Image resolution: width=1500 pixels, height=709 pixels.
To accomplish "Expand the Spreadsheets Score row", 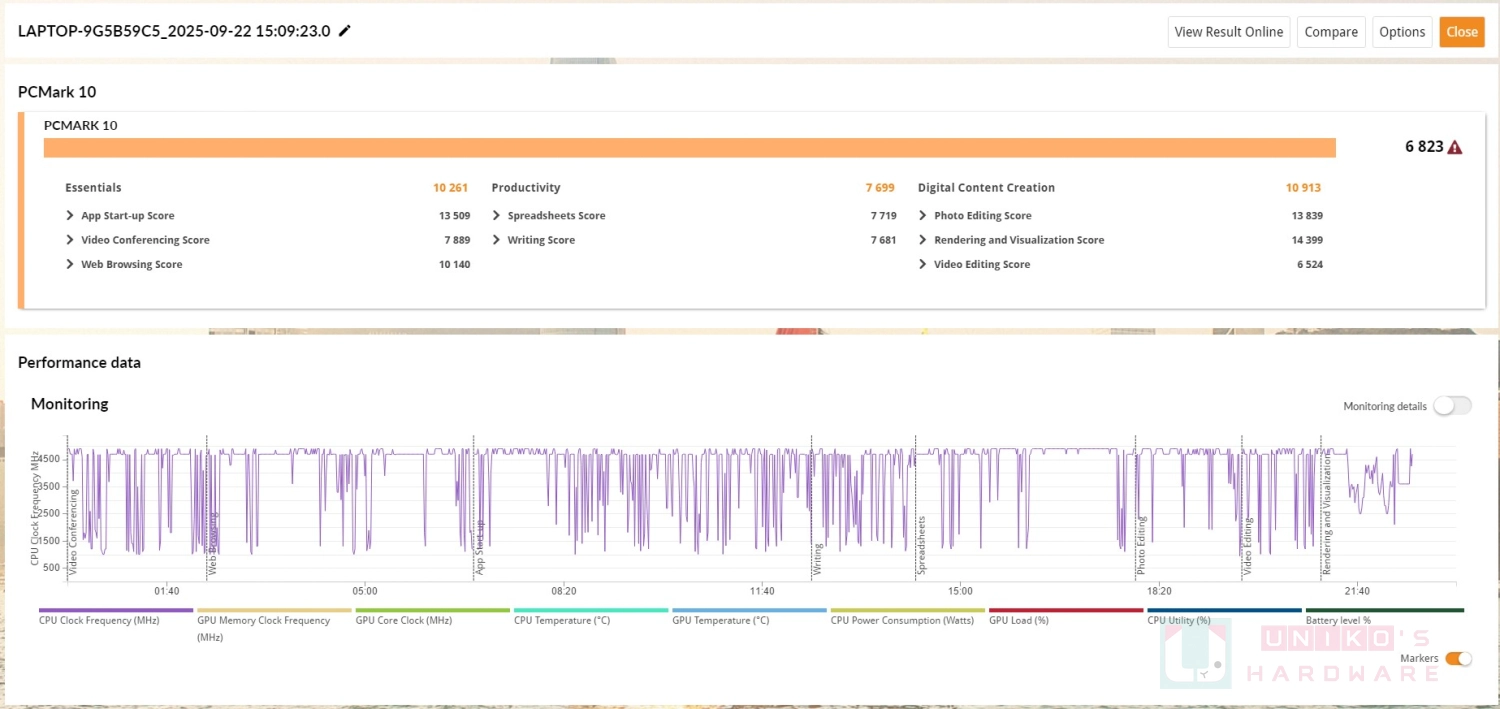I will [497, 216].
